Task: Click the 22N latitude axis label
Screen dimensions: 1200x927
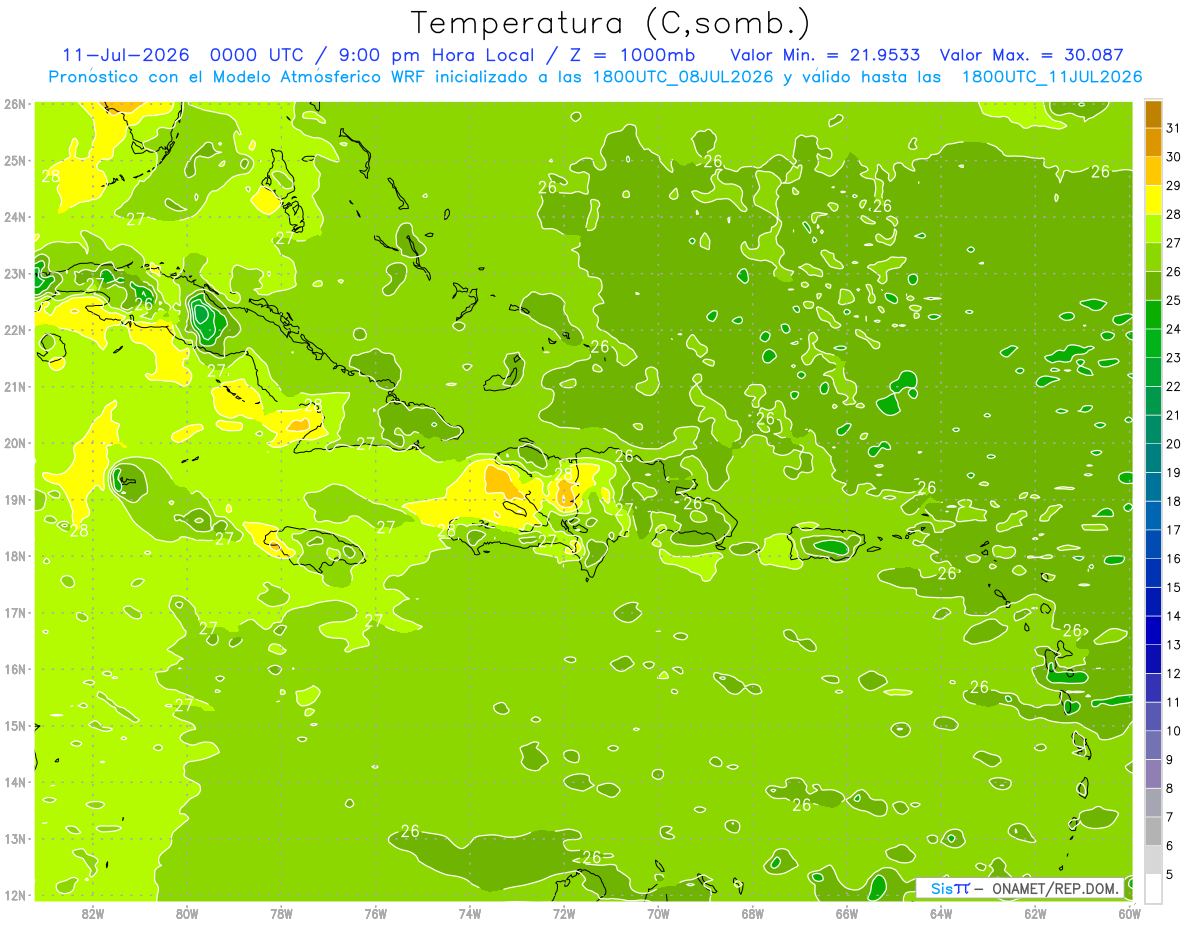Action: 15,330
